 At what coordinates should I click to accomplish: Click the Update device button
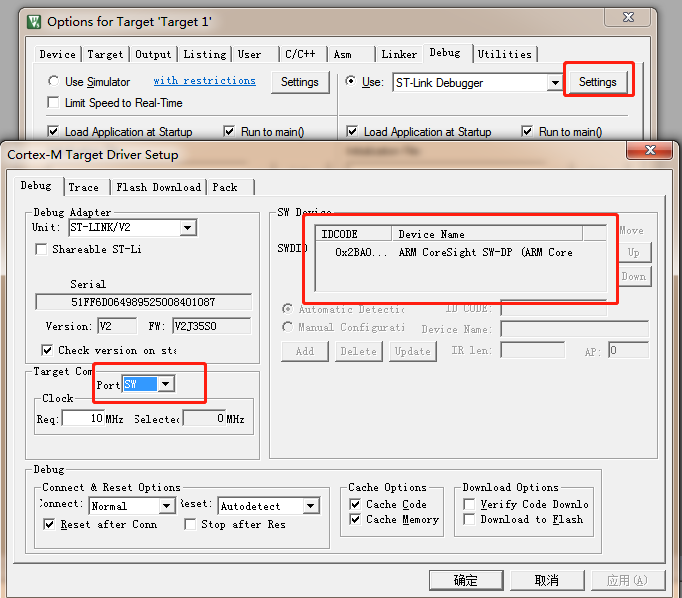click(x=413, y=351)
